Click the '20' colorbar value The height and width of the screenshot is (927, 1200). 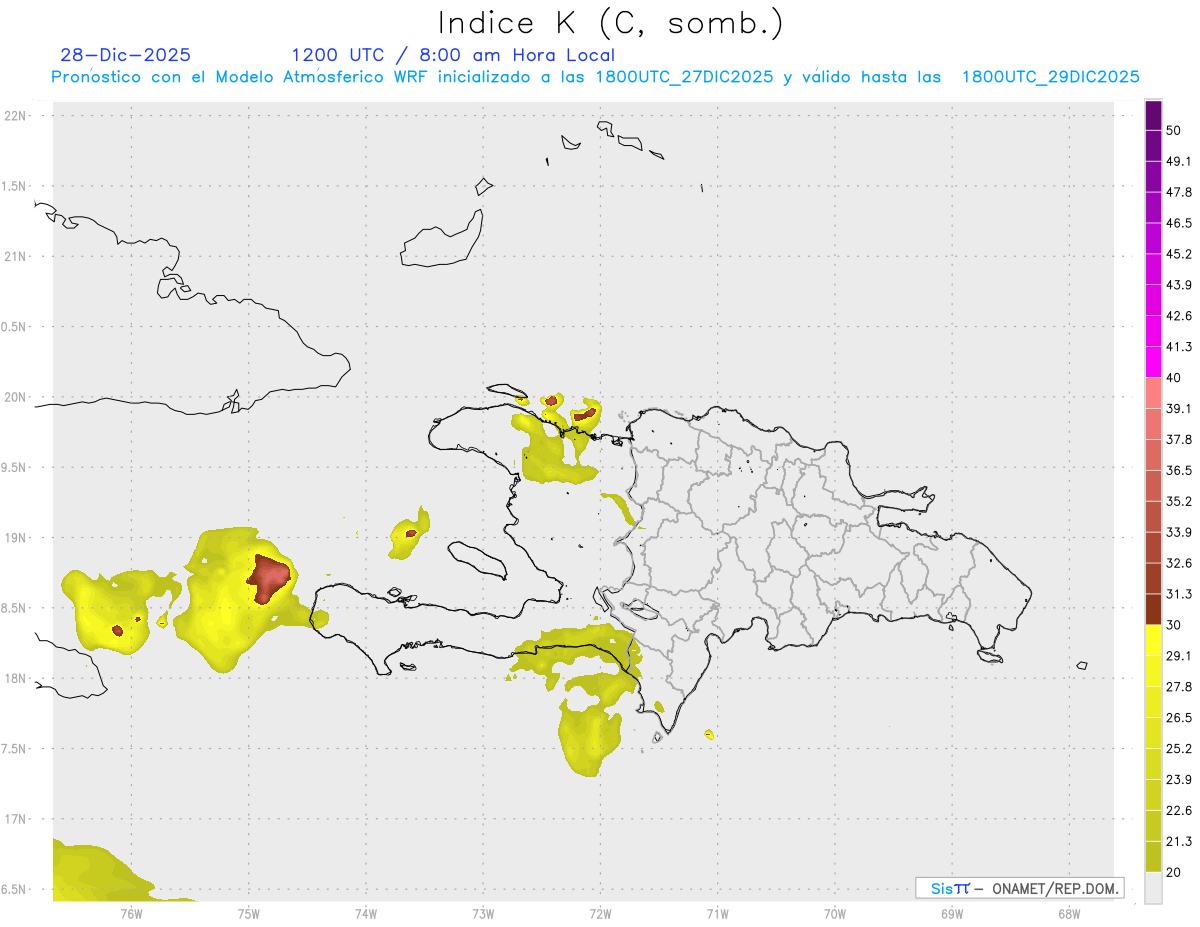click(1173, 873)
